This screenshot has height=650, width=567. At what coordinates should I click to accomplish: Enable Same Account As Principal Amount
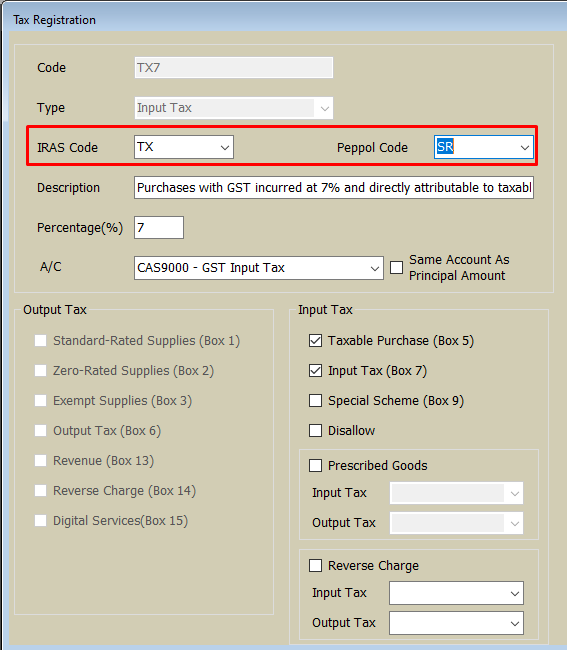pyautogui.click(x=397, y=267)
